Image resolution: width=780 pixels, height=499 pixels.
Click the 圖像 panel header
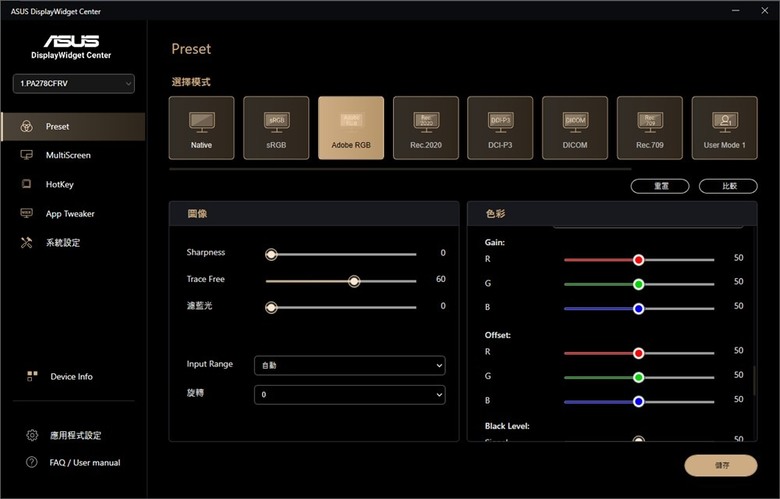pos(314,214)
